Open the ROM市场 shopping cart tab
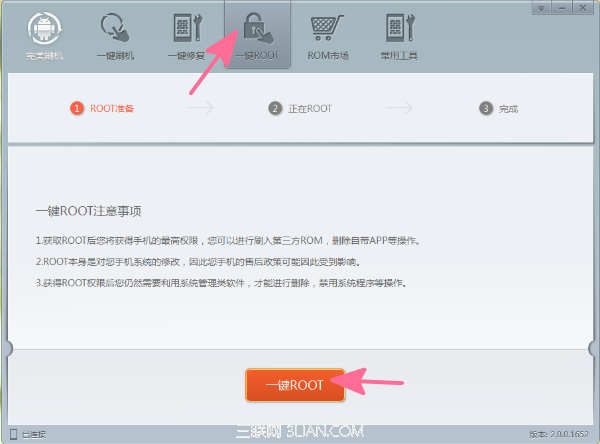600x444 pixels. click(x=328, y=36)
